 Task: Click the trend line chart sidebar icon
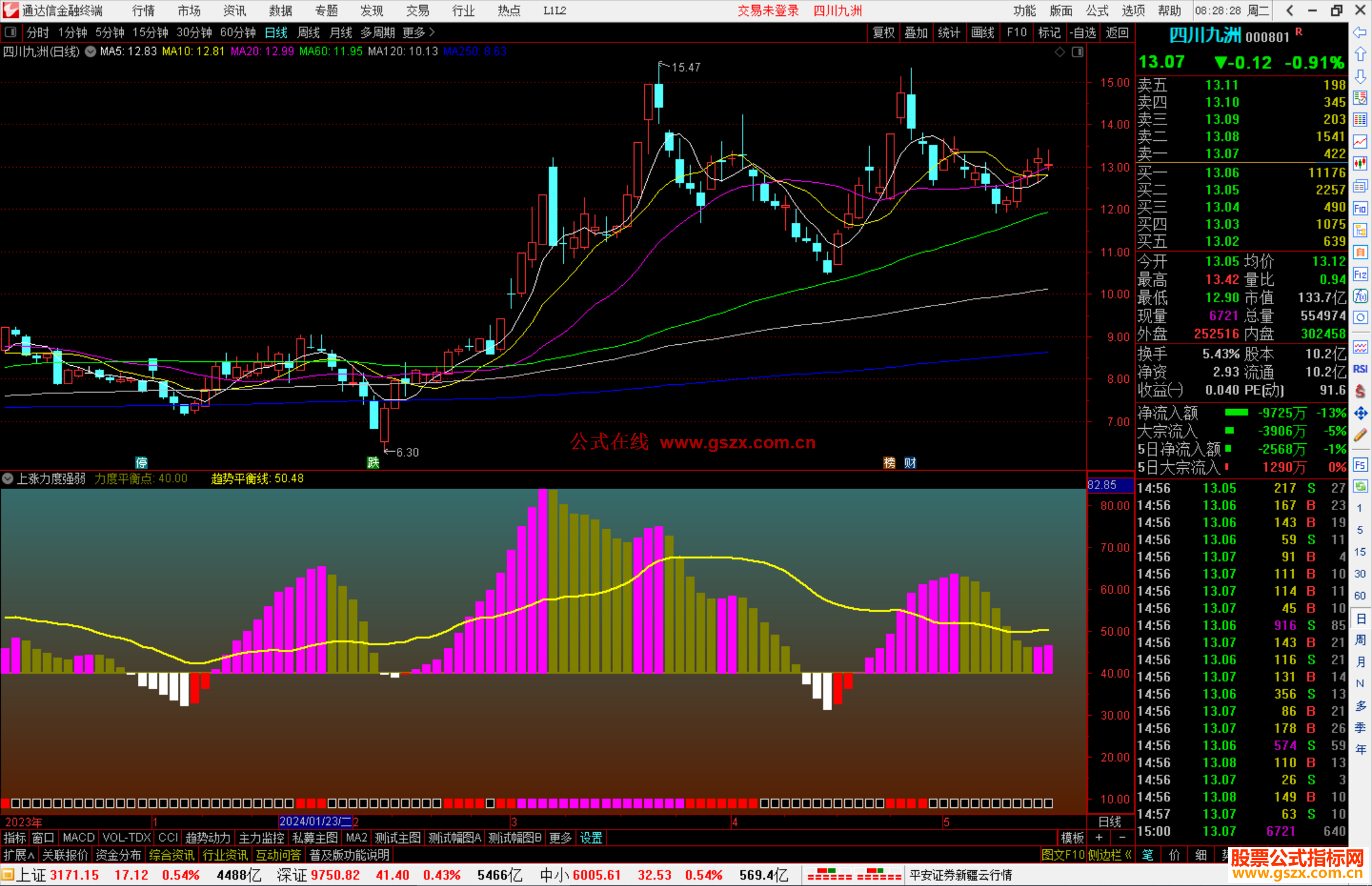1360,142
